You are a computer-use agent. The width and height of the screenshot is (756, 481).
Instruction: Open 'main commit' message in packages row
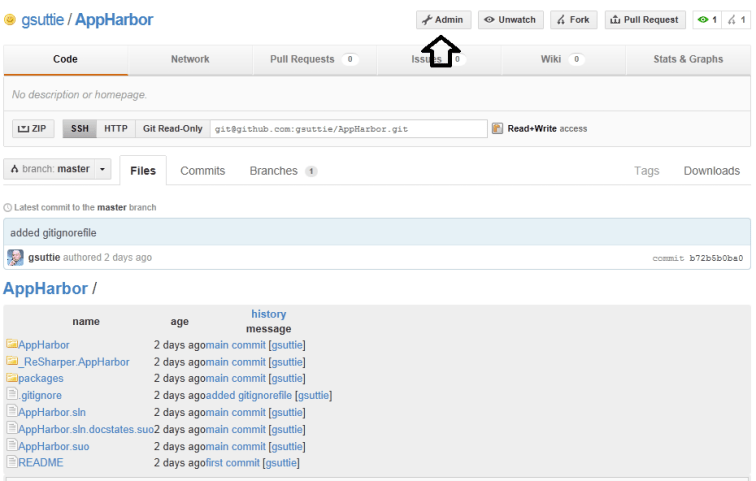pos(236,378)
